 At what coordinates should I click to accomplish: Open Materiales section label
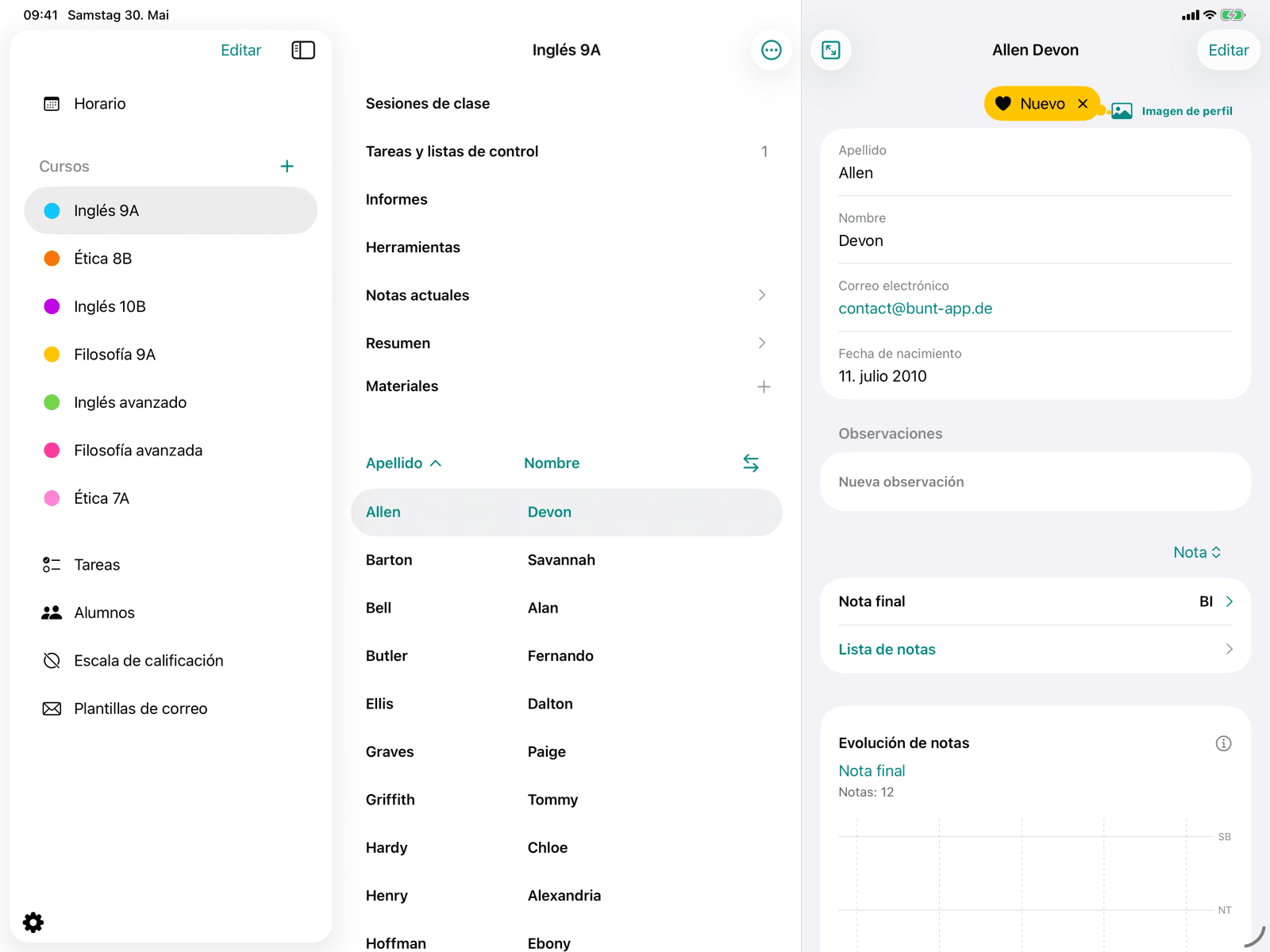click(402, 386)
